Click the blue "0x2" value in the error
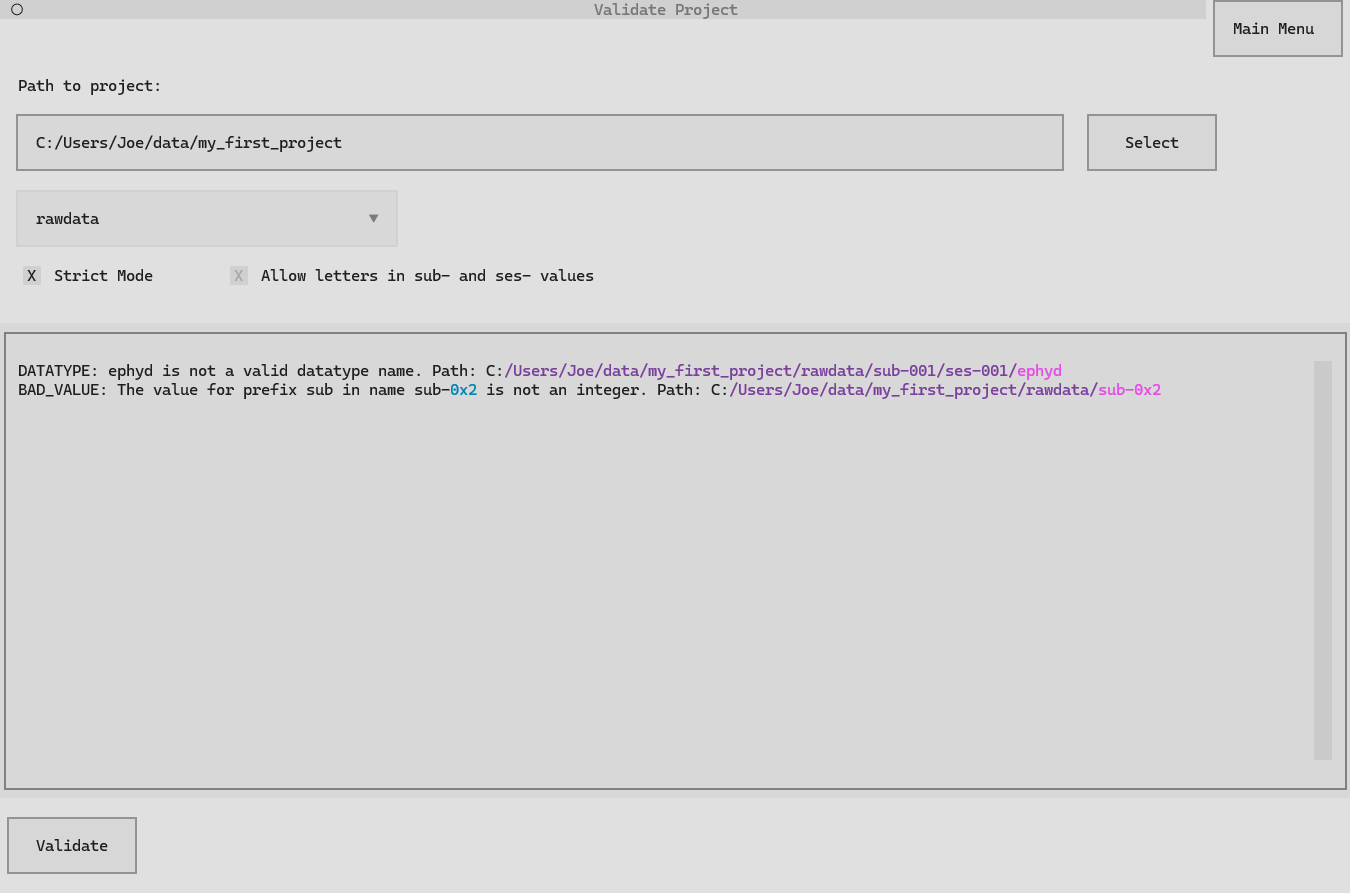 coord(463,390)
